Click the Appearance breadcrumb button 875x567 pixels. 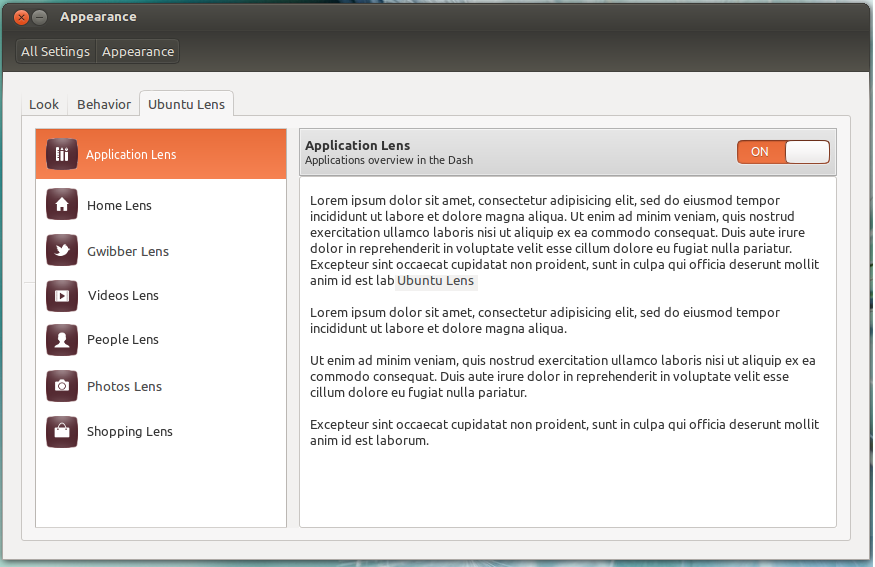click(x=138, y=51)
